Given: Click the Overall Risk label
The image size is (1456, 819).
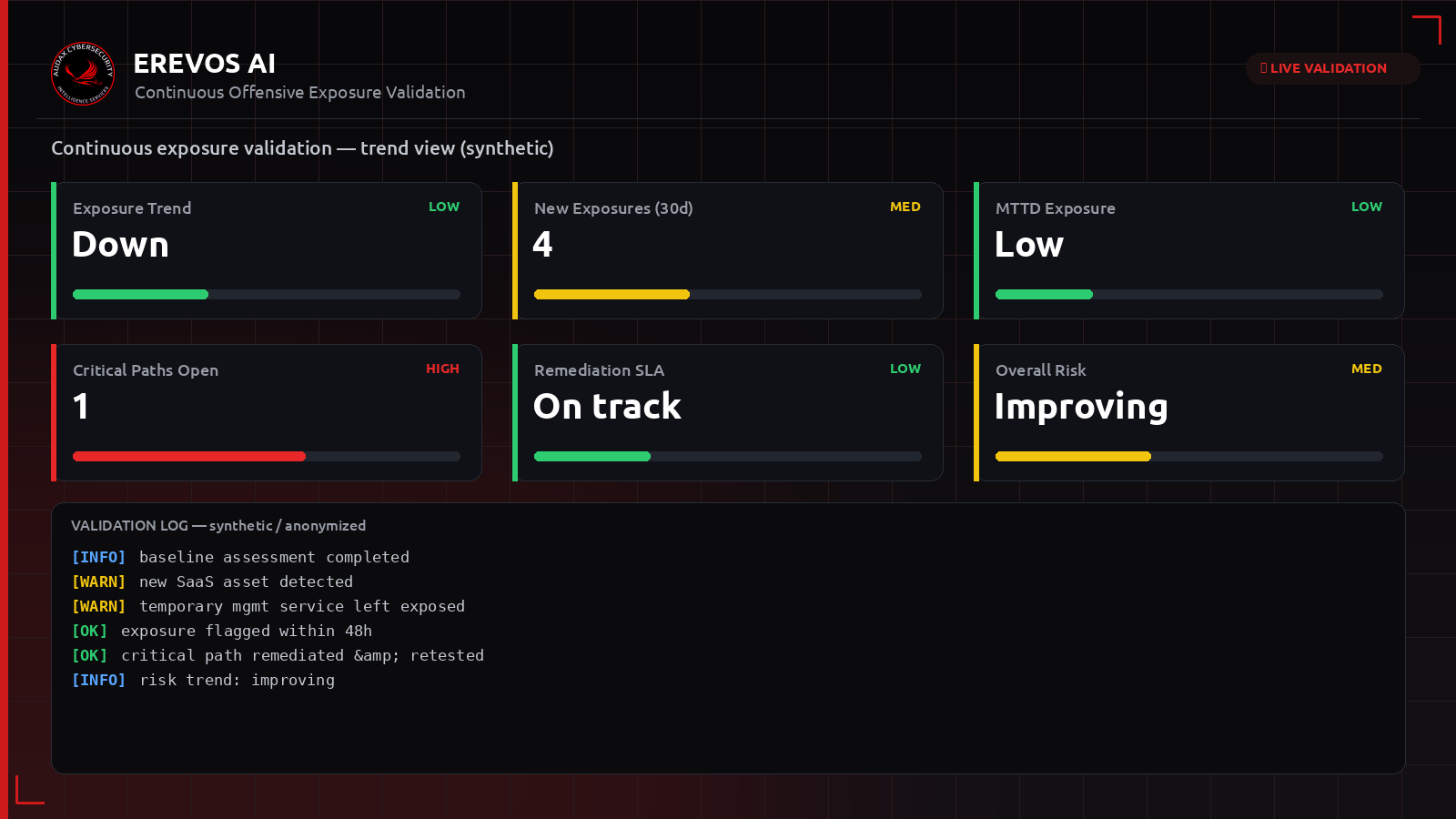Looking at the screenshot, I should (1041, 370).
